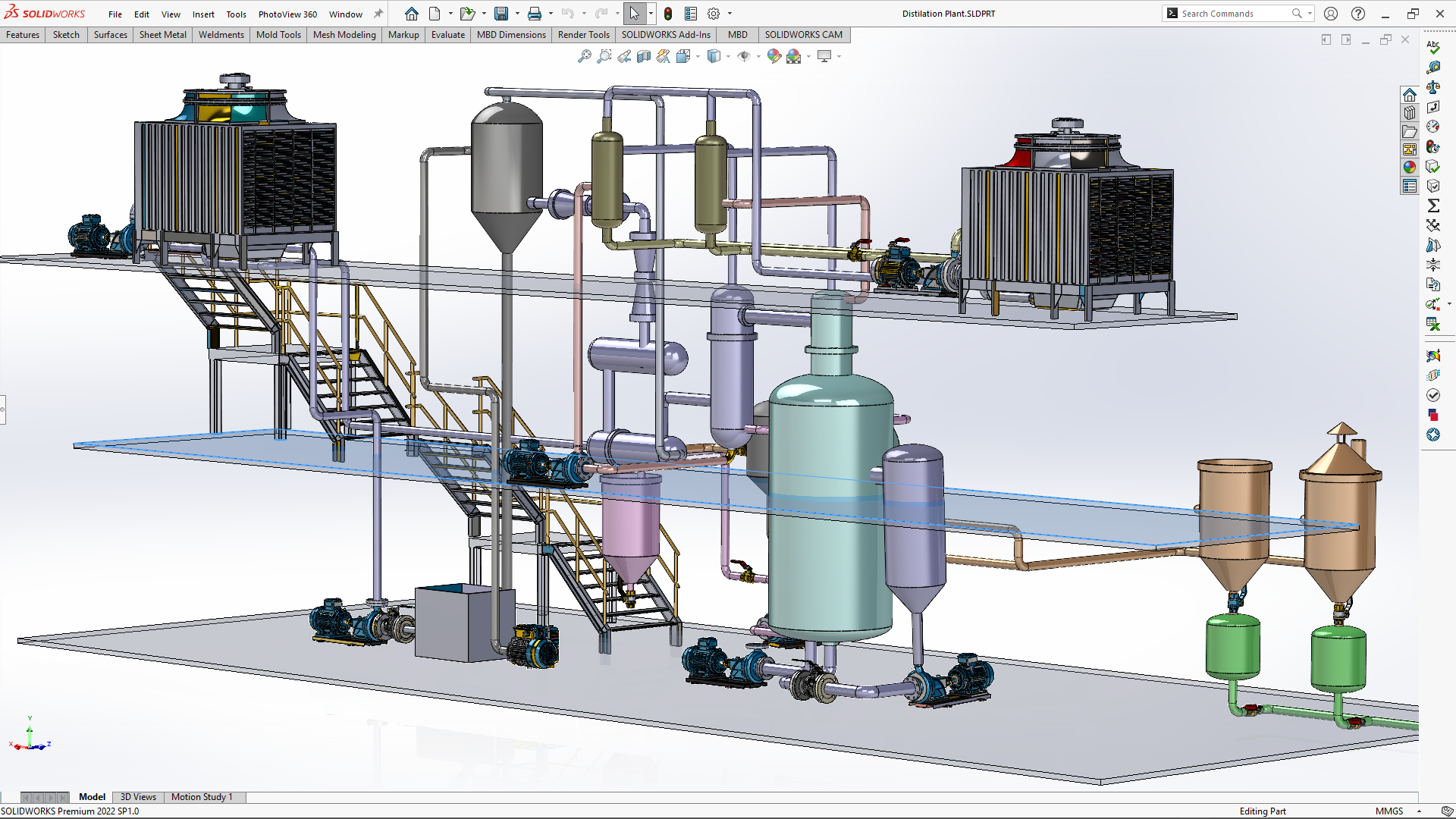Add a Sensor gauge icon
Viewport: 1456px width, 819px height.
click(x=1433, y=127)
